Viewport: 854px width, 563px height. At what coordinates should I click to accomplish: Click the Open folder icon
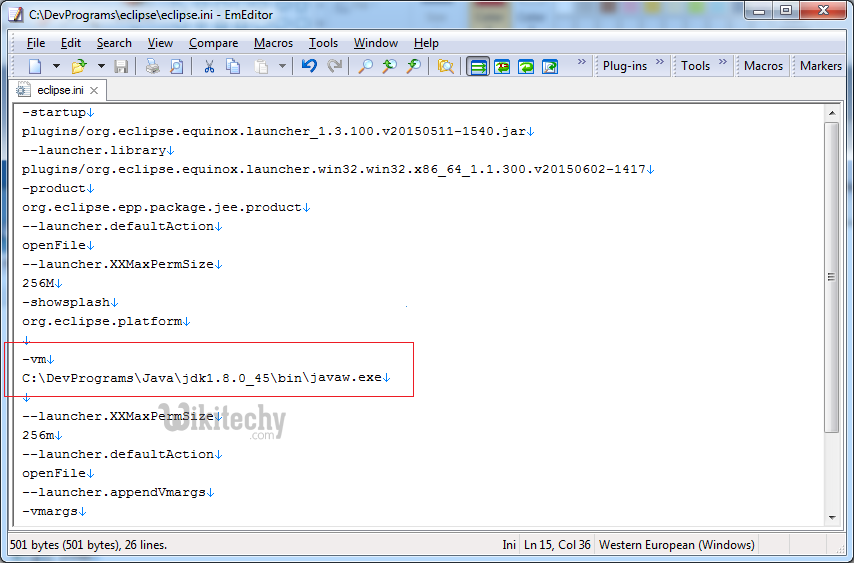coord(78,66)
